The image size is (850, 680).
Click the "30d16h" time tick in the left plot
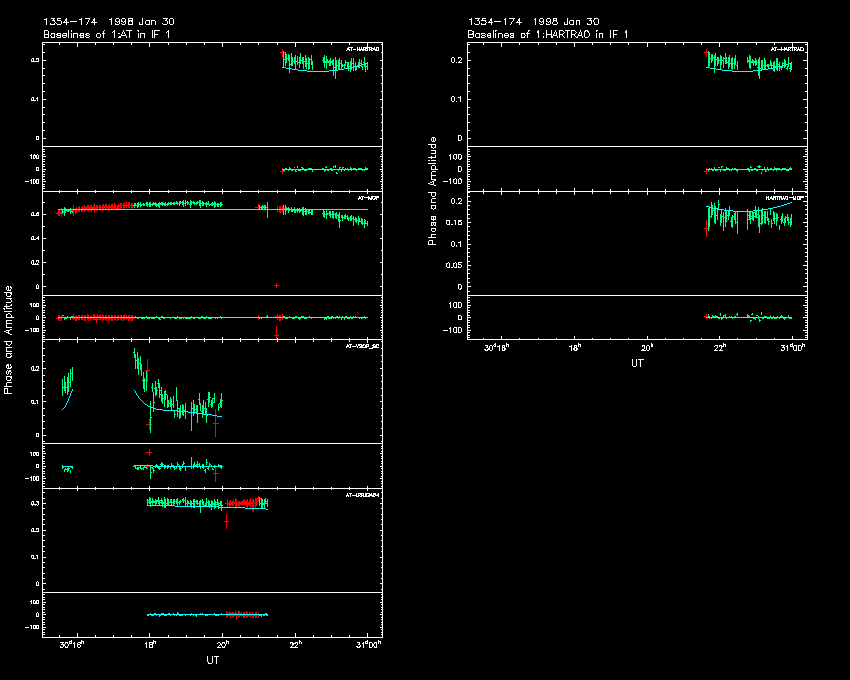point(72,645)
